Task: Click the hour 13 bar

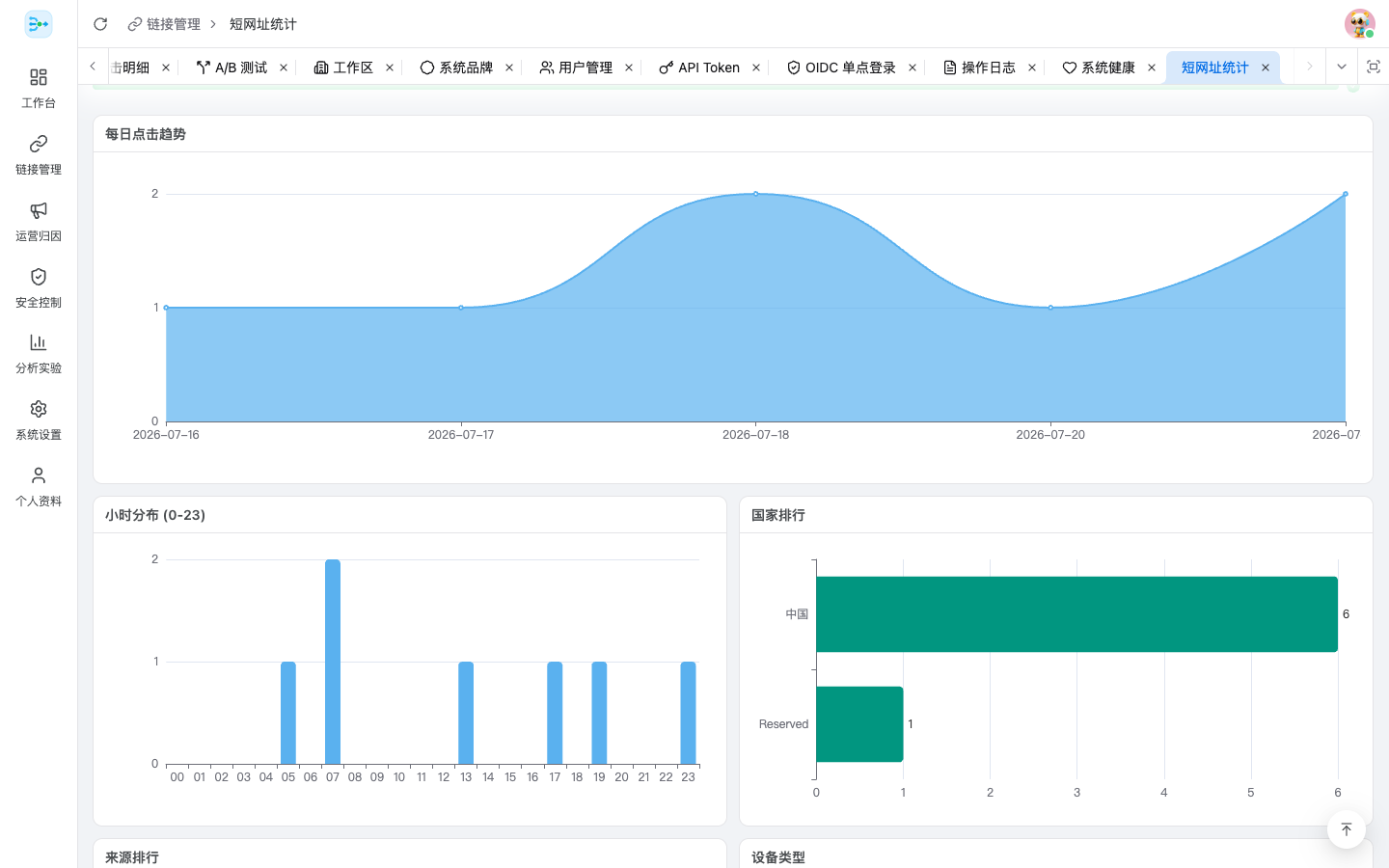Action: point(466,713)
